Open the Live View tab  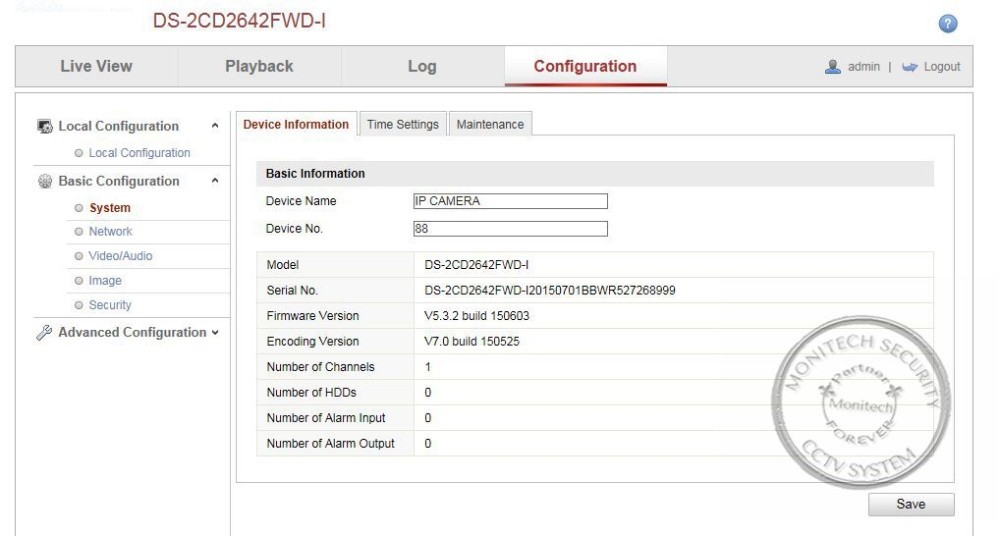tap(96, 67)
